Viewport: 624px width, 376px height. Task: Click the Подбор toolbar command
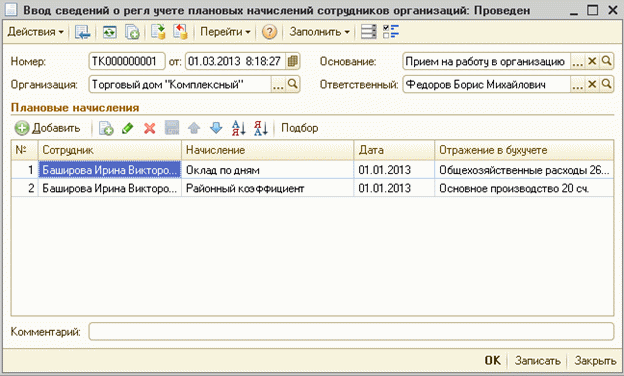(x=300, y=128)
